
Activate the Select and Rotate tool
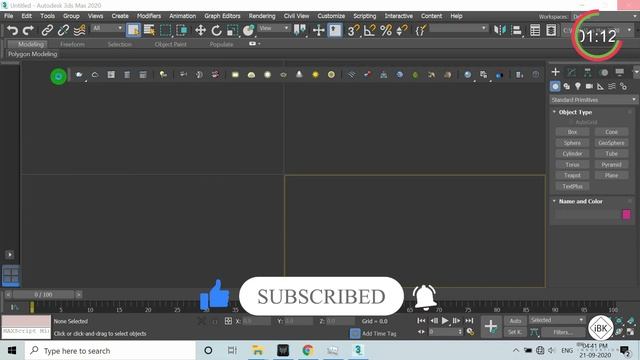(216, 30)
